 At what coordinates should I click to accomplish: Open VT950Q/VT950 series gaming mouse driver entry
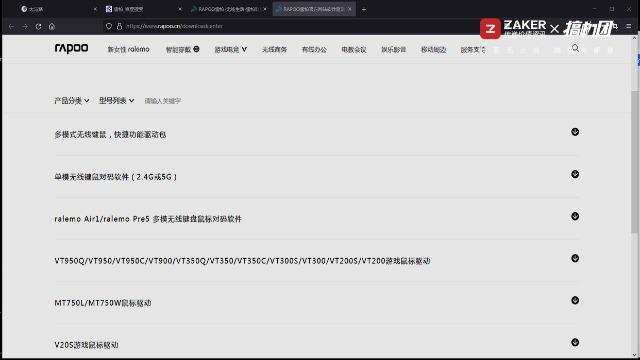click(x=242, y=261)
